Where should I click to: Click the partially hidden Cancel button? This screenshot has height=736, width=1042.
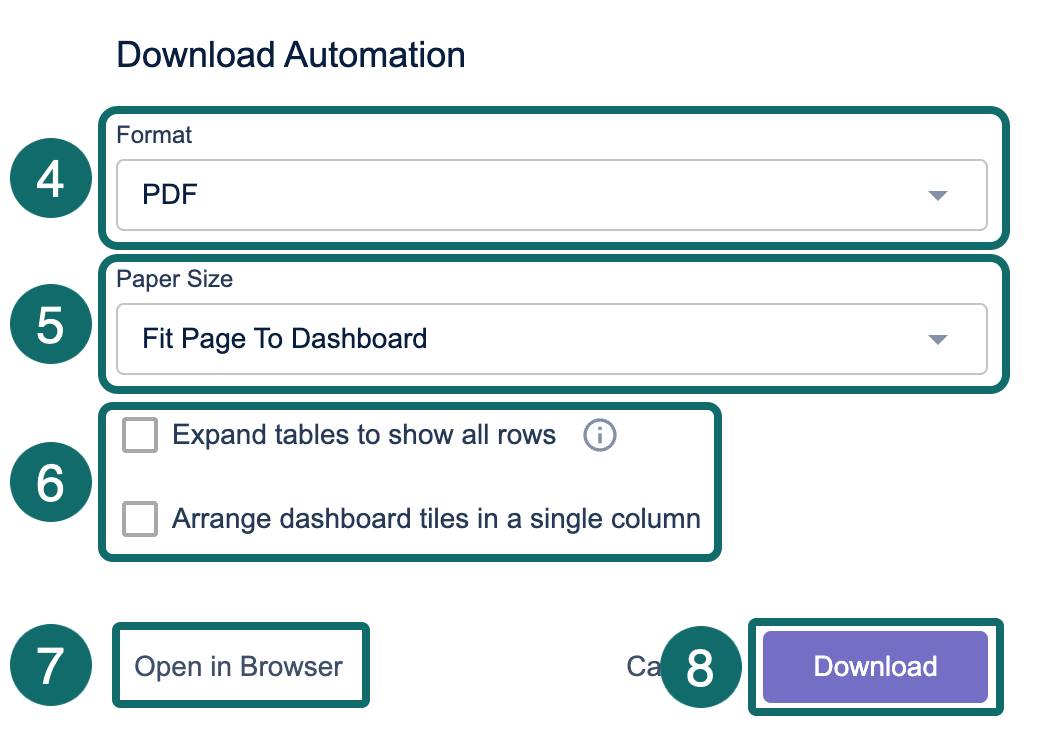tap(643, 666)
